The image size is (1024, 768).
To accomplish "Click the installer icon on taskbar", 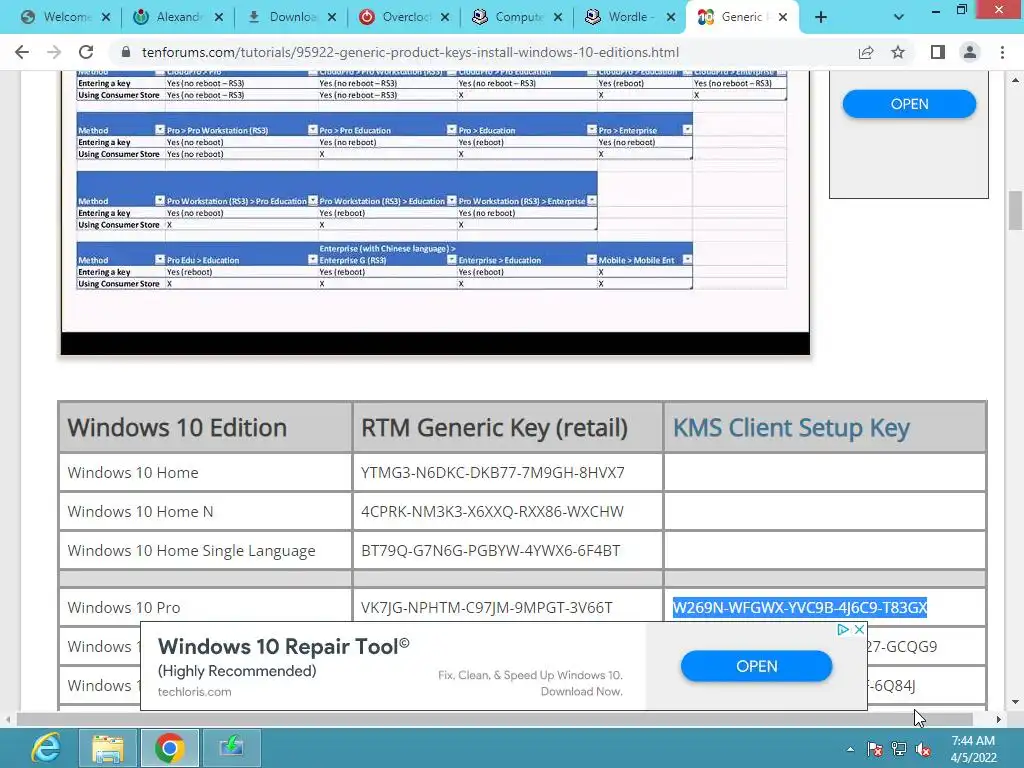I will [x=232, y=748].
